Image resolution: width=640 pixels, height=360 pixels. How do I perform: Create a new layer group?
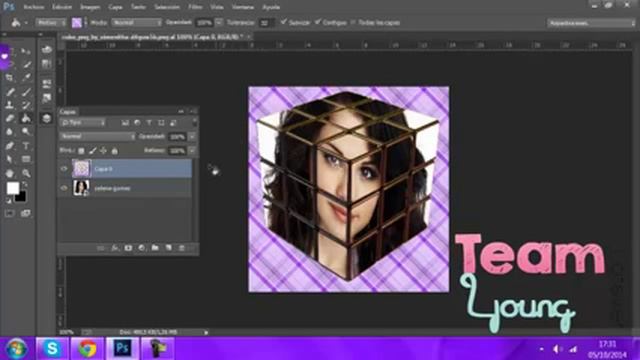[x=155, y=248]
